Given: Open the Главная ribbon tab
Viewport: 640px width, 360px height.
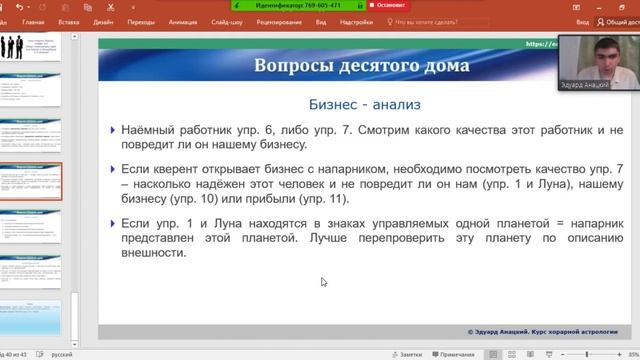Looking at the screenshot, I should point(33,22).
